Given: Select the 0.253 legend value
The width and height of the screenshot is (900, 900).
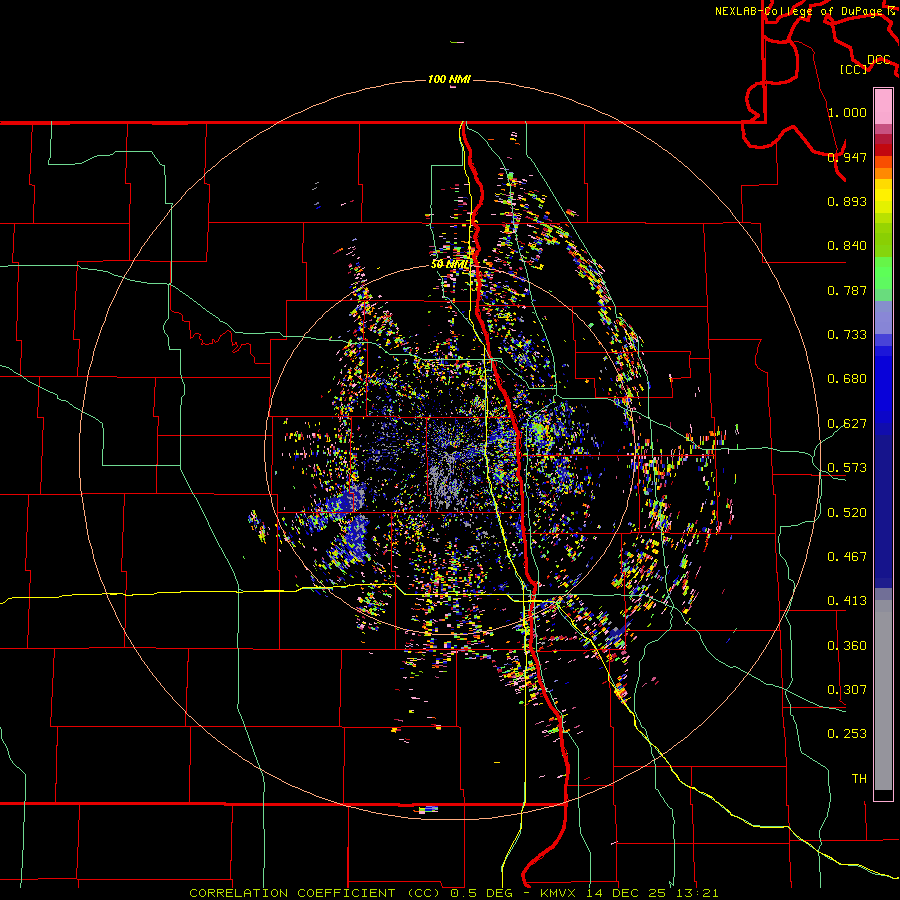Looking at the screenshot, I should [x=847, y=734].
